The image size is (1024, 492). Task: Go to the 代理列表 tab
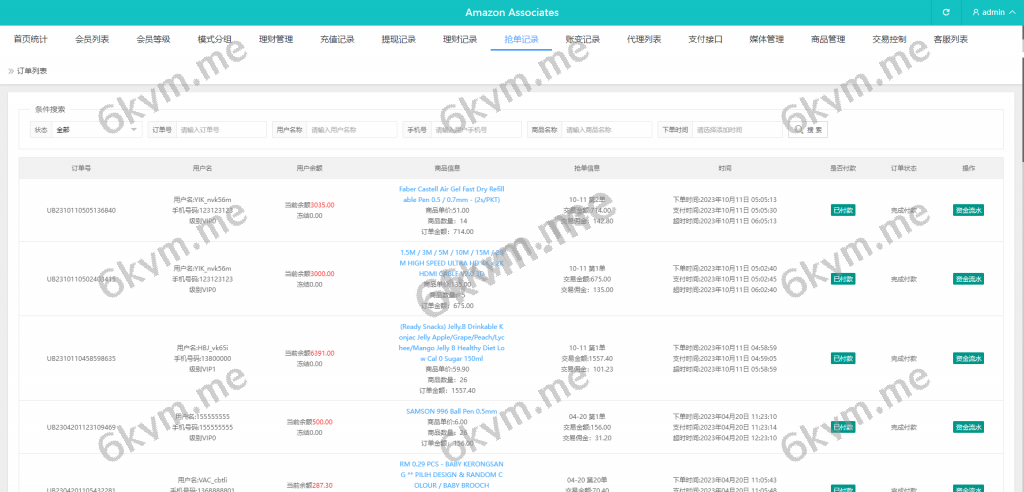coord(645,39)
